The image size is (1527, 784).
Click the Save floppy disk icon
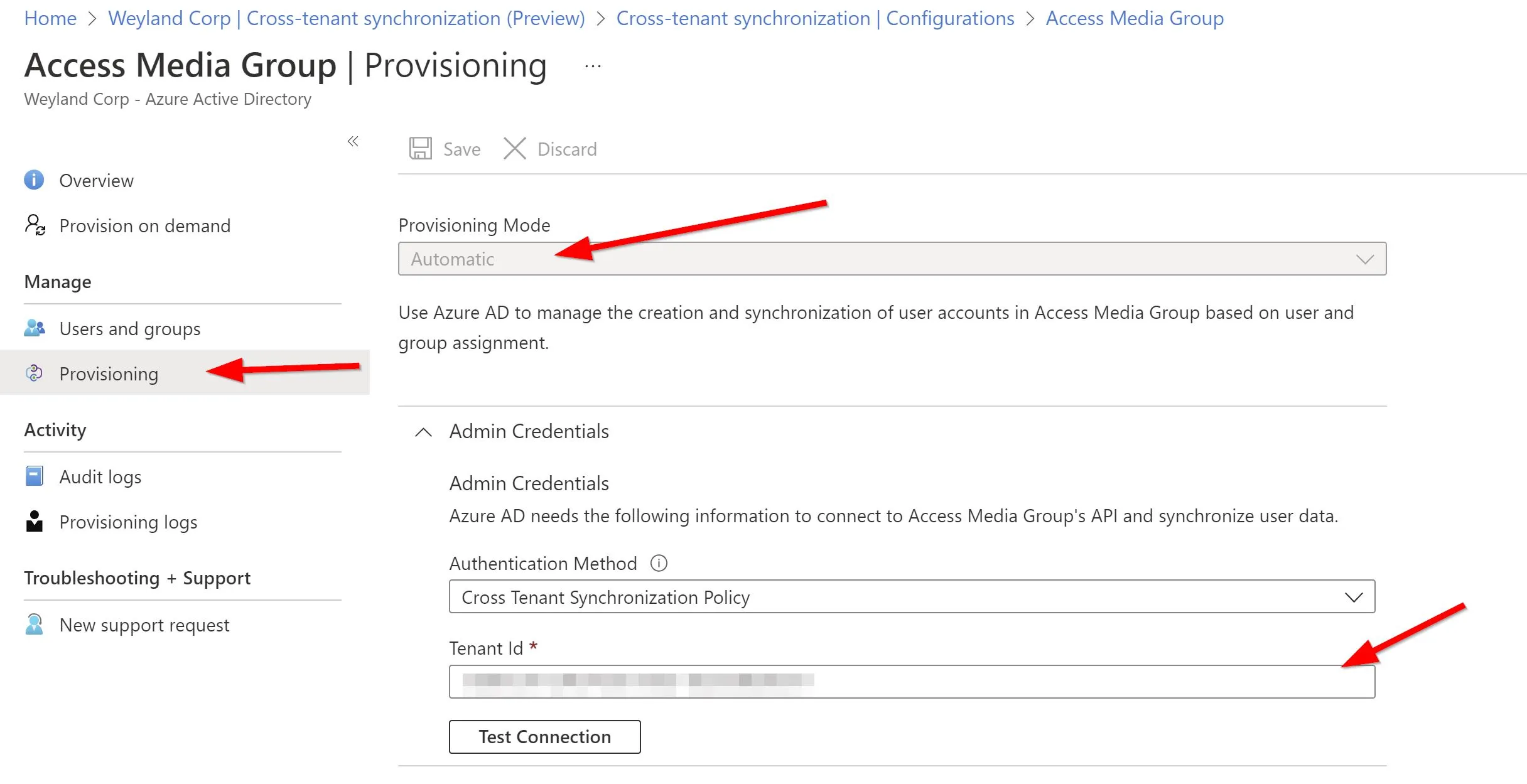(x=420, y=149)
